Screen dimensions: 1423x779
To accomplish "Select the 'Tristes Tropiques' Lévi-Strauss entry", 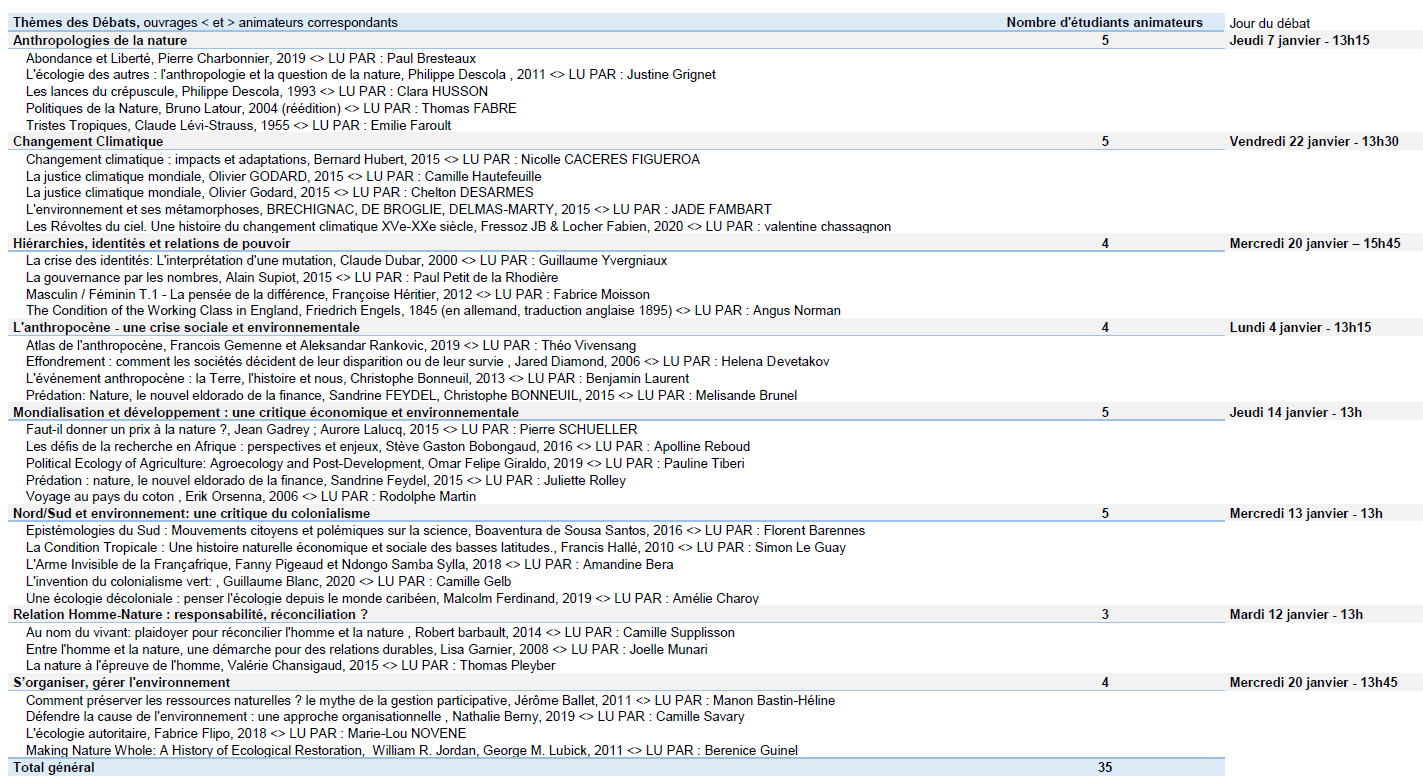I will (238, 125).
